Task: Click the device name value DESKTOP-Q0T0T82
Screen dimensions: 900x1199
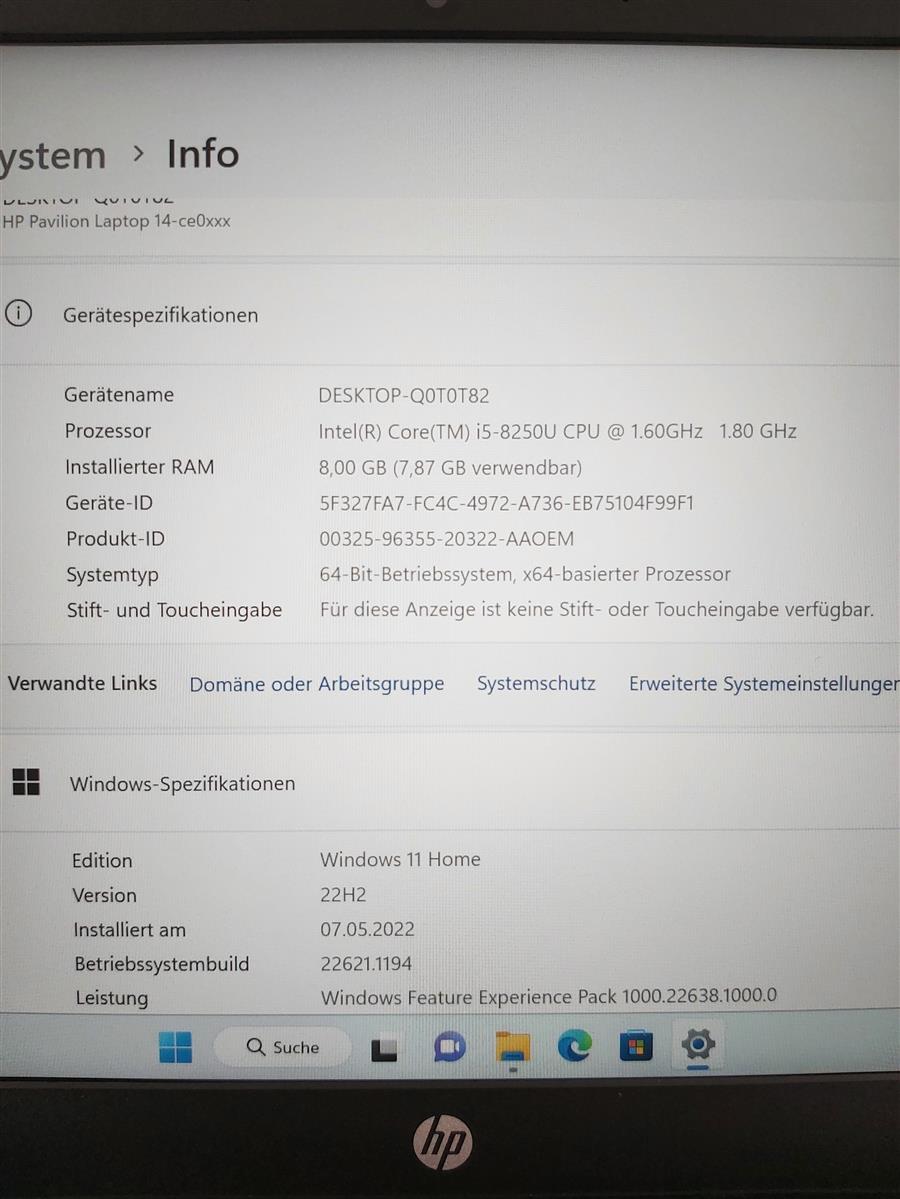Action: coord(404,395)
